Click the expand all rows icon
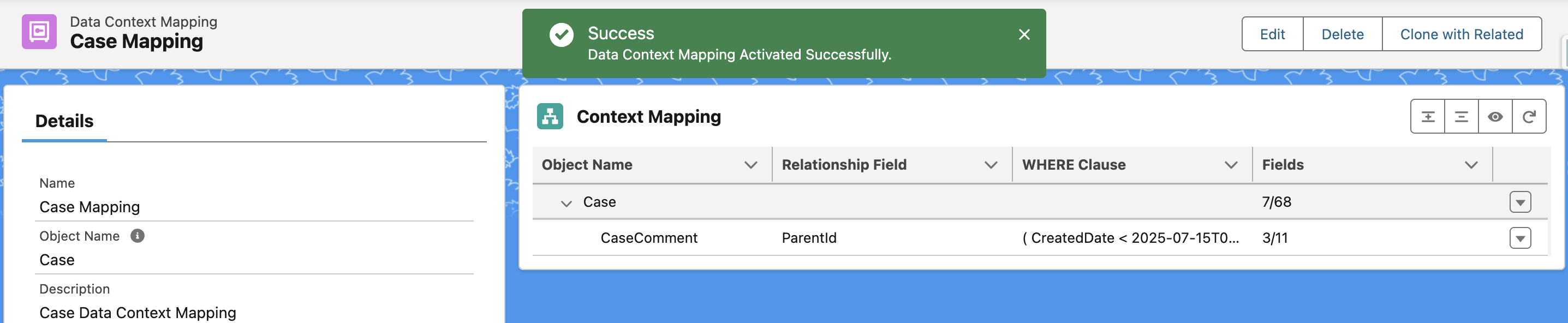 coord(1427,117)
